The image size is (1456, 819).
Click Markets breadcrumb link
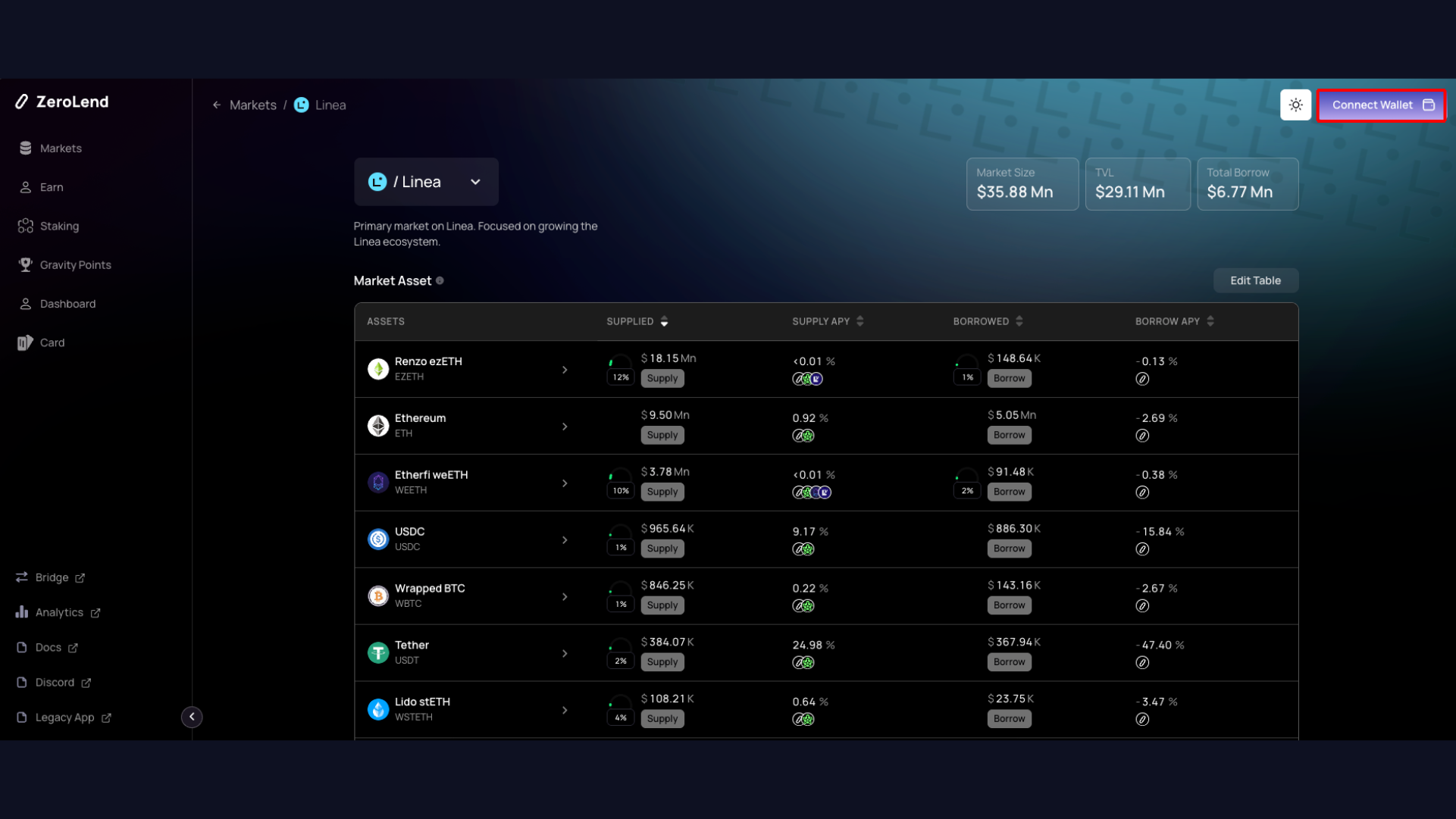pos(253,105)
